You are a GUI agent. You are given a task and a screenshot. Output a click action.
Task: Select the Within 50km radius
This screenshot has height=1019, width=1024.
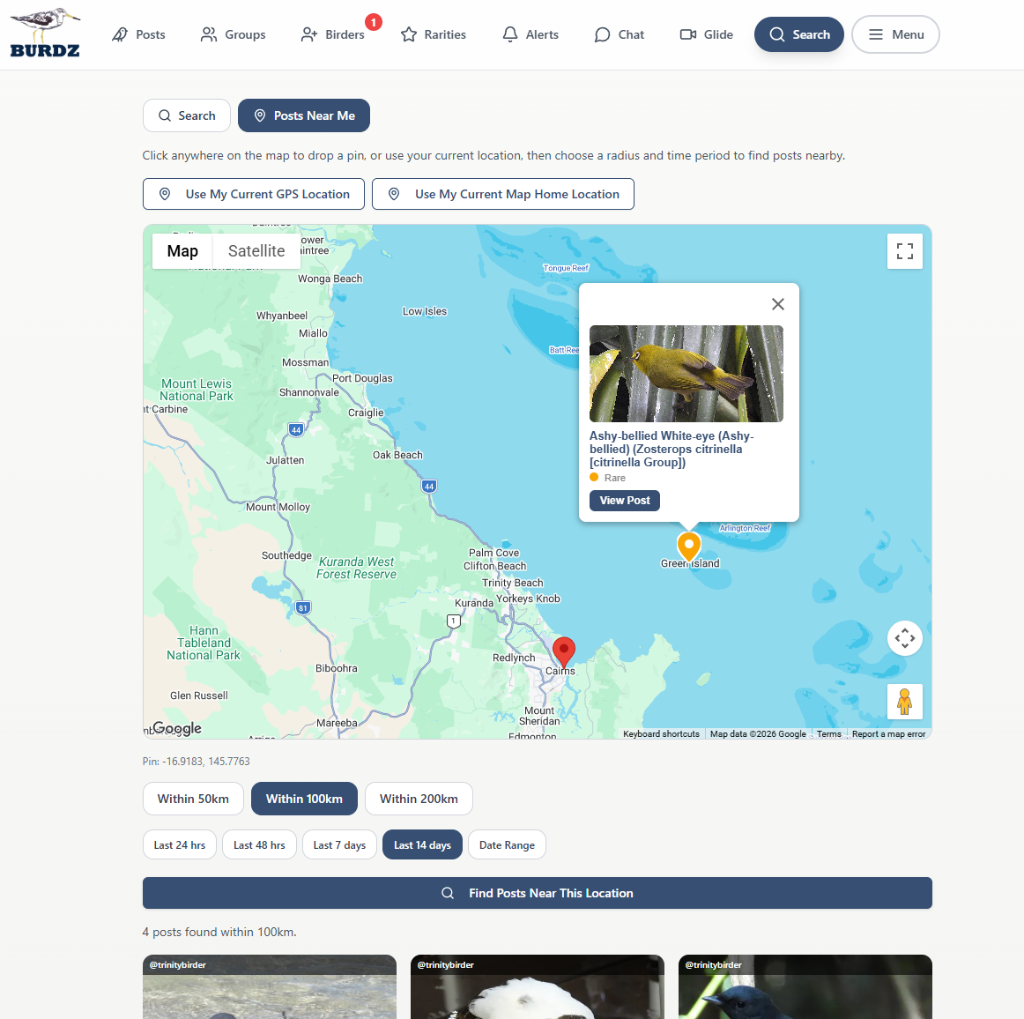193,799
